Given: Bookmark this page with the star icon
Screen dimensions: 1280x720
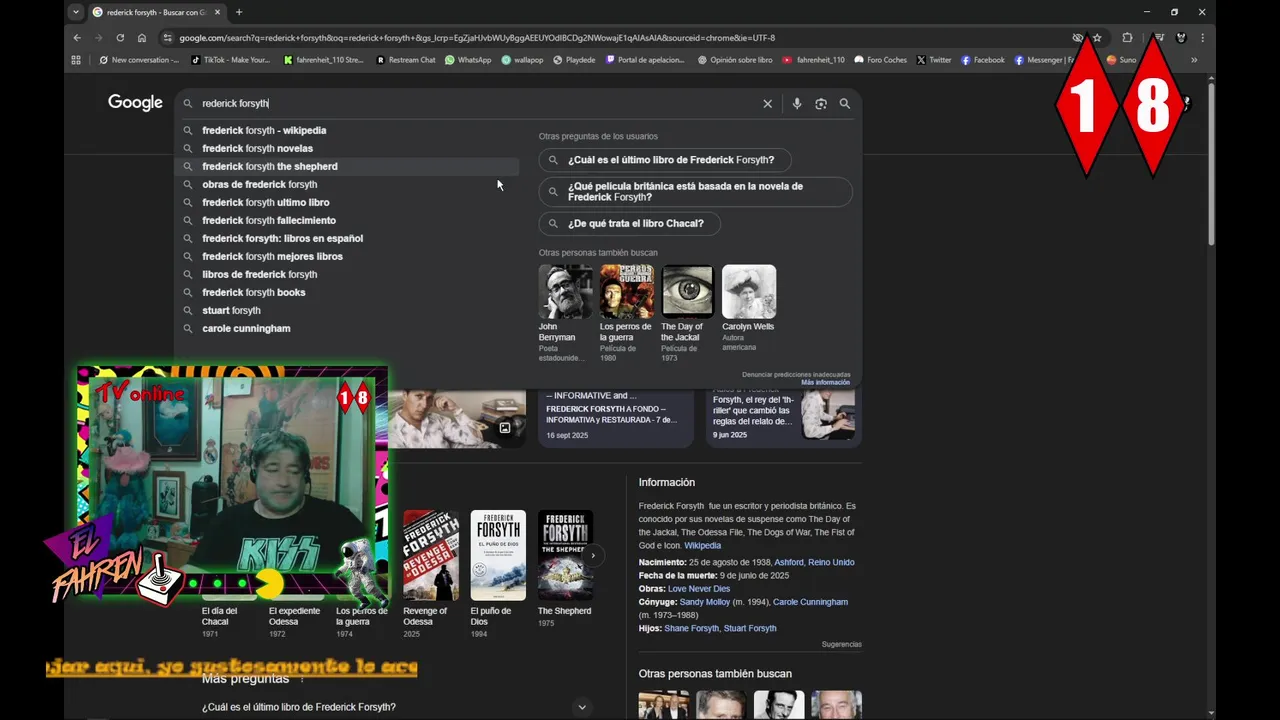Looking at the screenshot, I should click(1097, 38).
